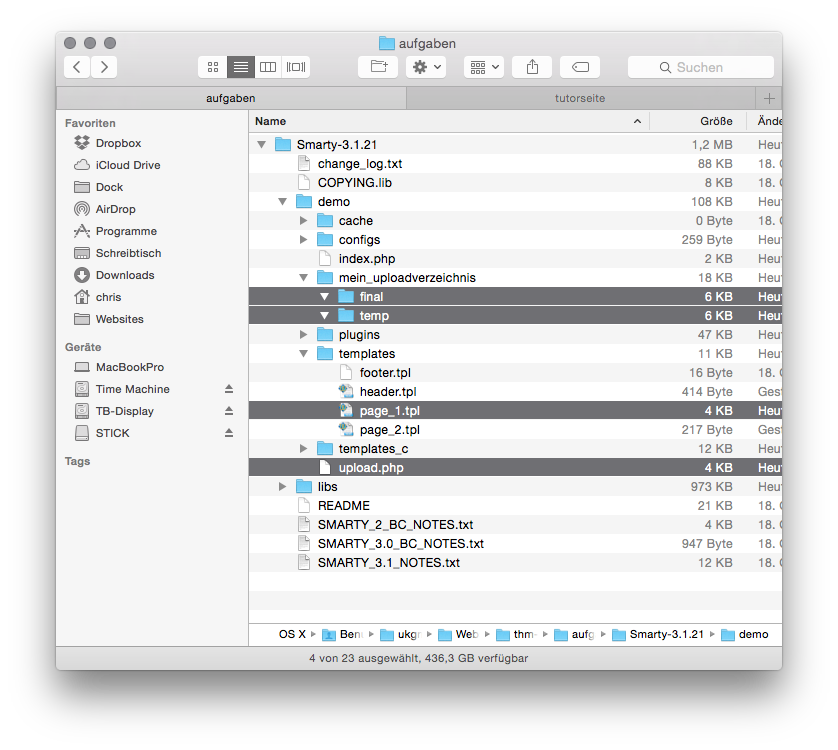Select page_2.tpl file
Image resolution: width=838 pixels, height=750 pixels.
point(515,430)
